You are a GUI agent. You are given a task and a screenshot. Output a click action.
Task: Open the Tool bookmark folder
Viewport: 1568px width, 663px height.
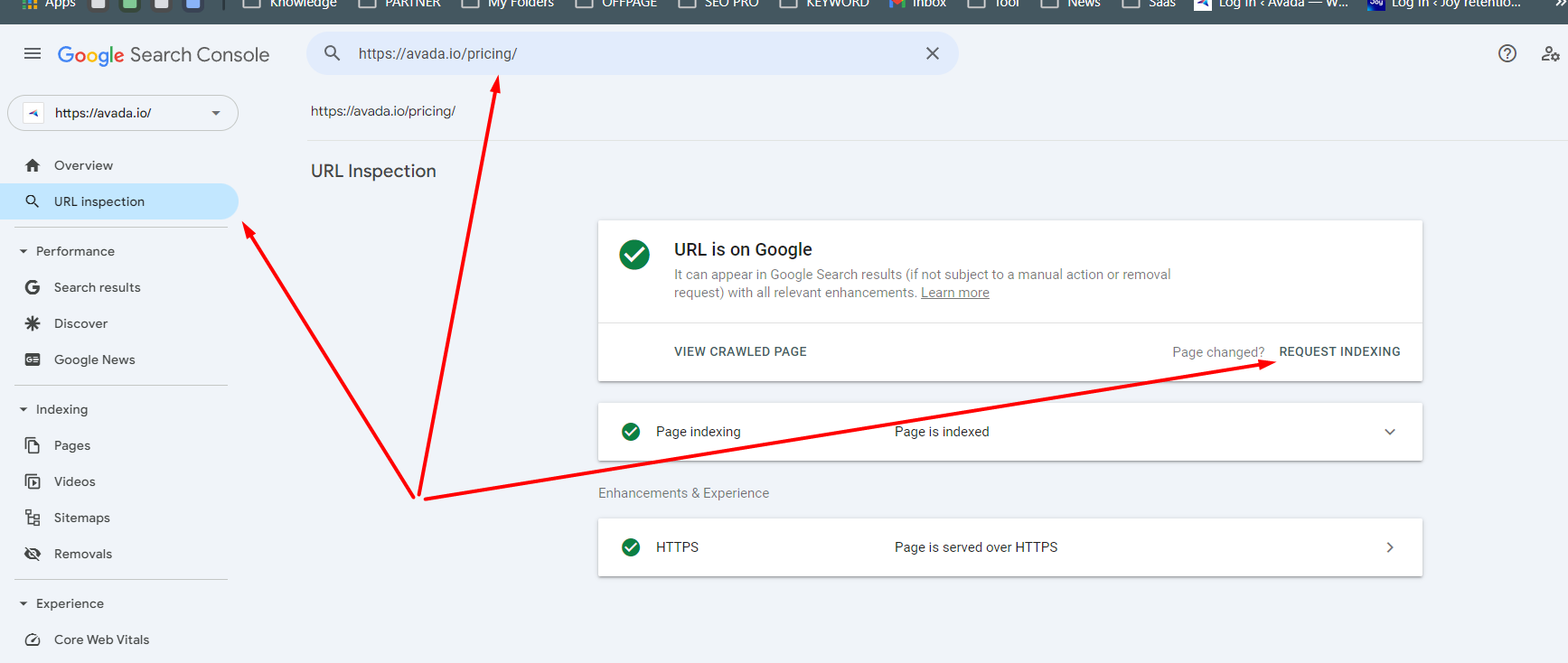[993, 4]
